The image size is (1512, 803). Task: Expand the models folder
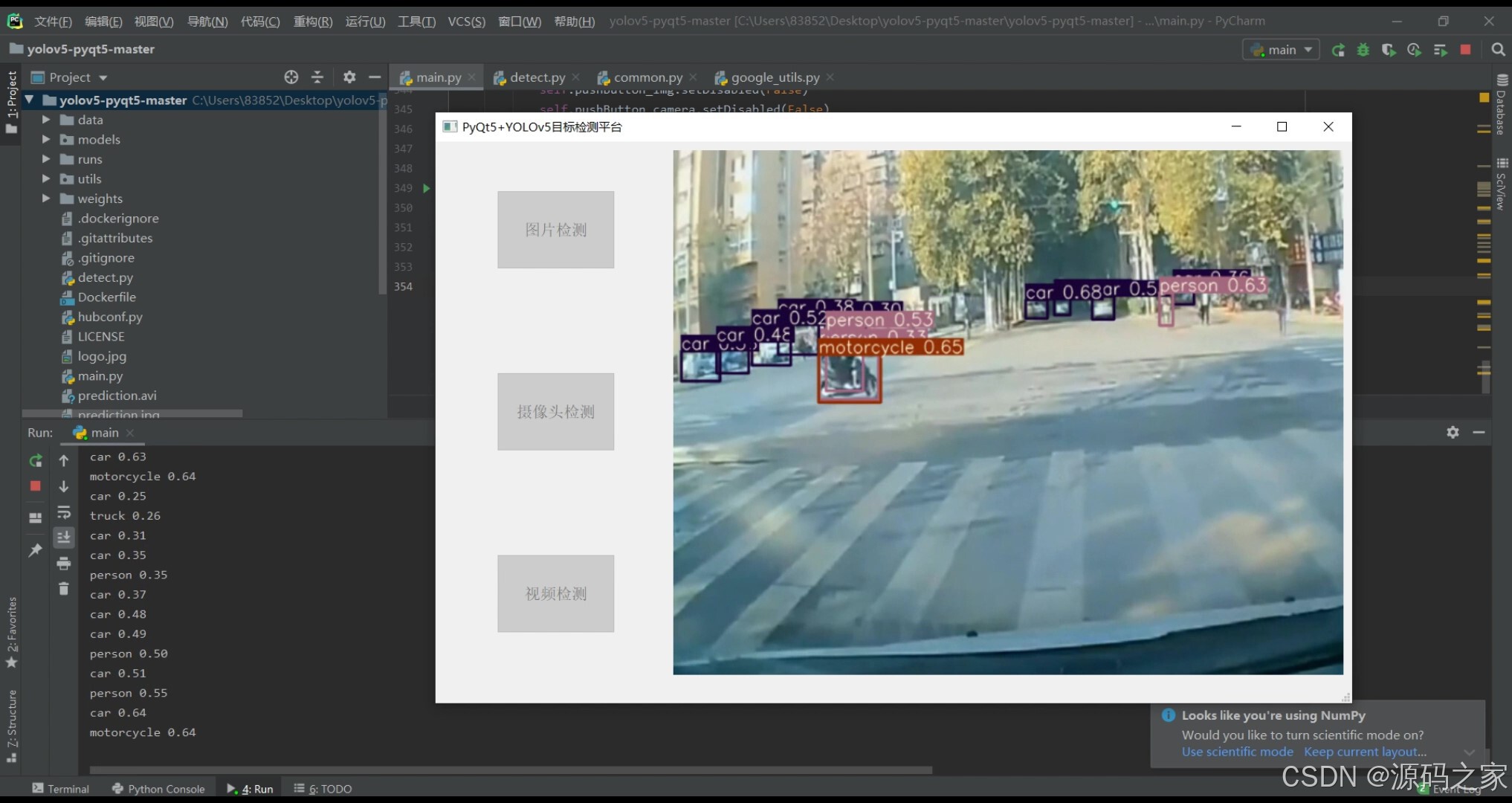(x=45, y=140)
